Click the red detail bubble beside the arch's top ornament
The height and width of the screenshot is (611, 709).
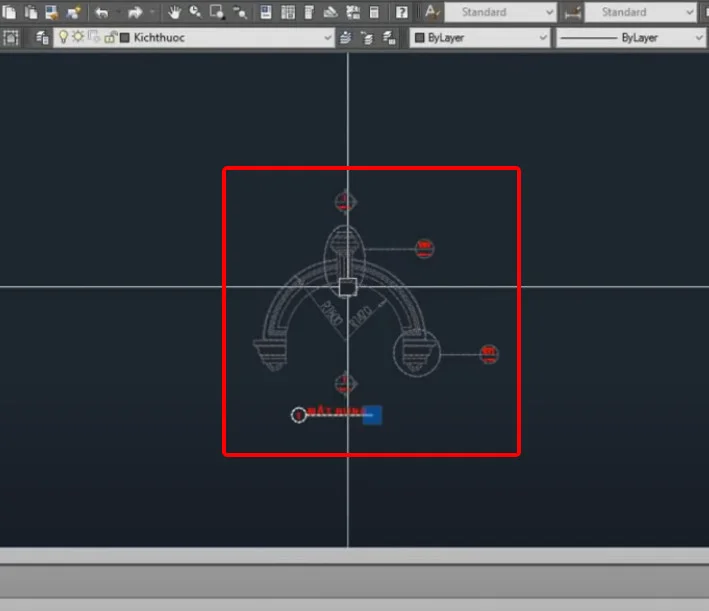pos(424,249)
